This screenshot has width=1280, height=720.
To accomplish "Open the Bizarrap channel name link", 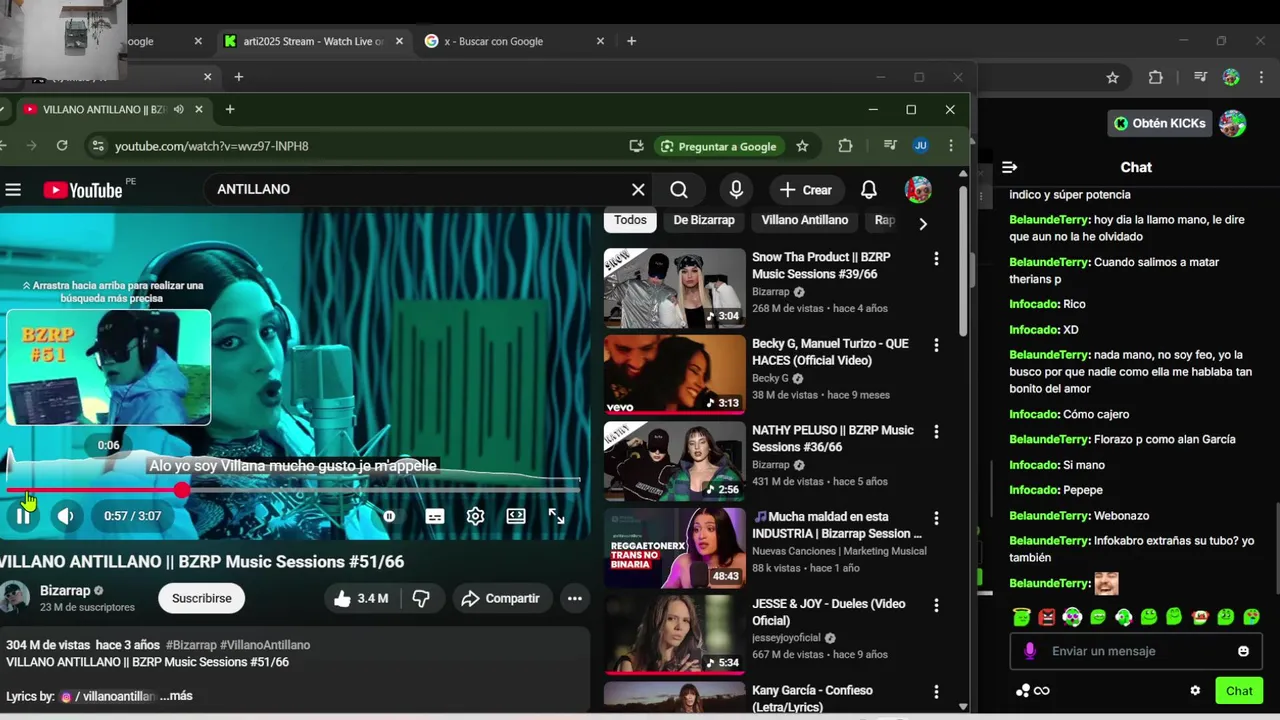I will (65, 591).
